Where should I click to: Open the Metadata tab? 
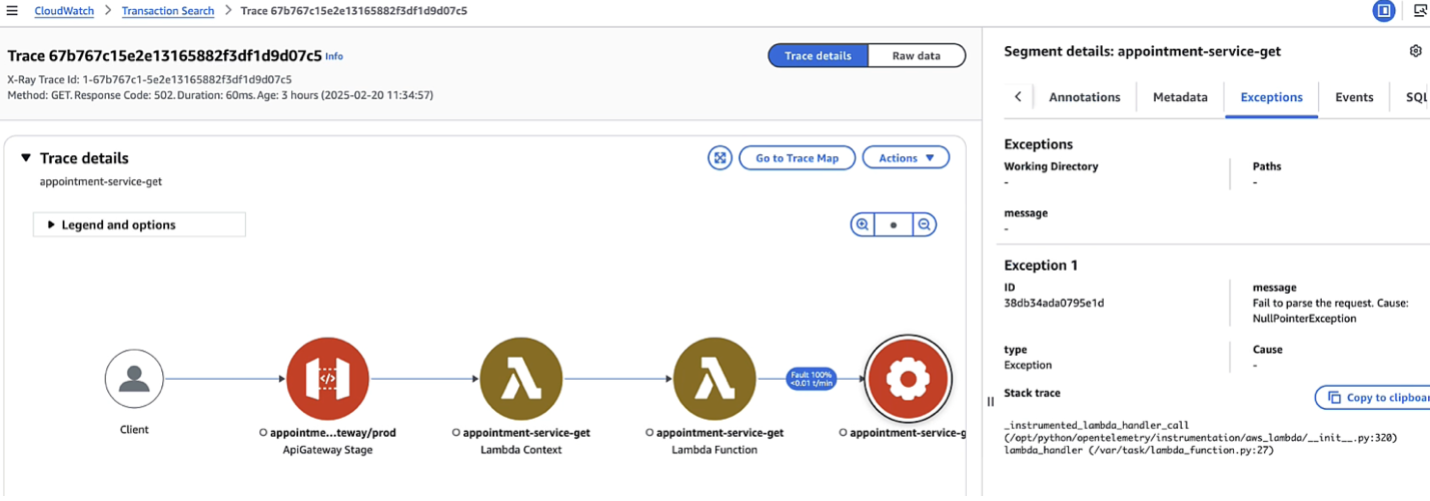point(1180,97)
